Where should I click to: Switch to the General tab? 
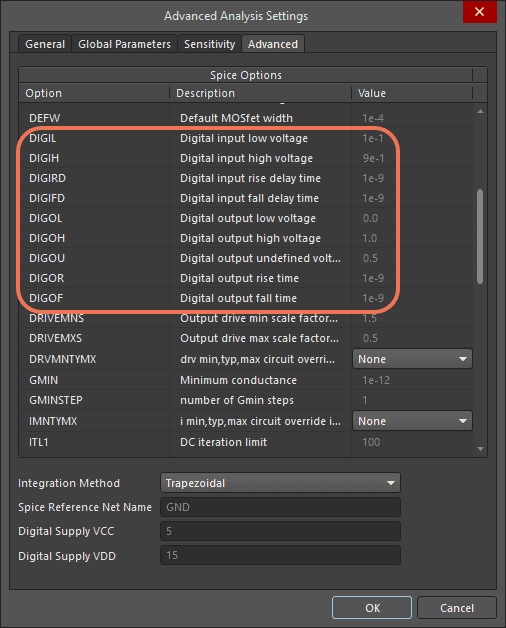coord(45,44)
